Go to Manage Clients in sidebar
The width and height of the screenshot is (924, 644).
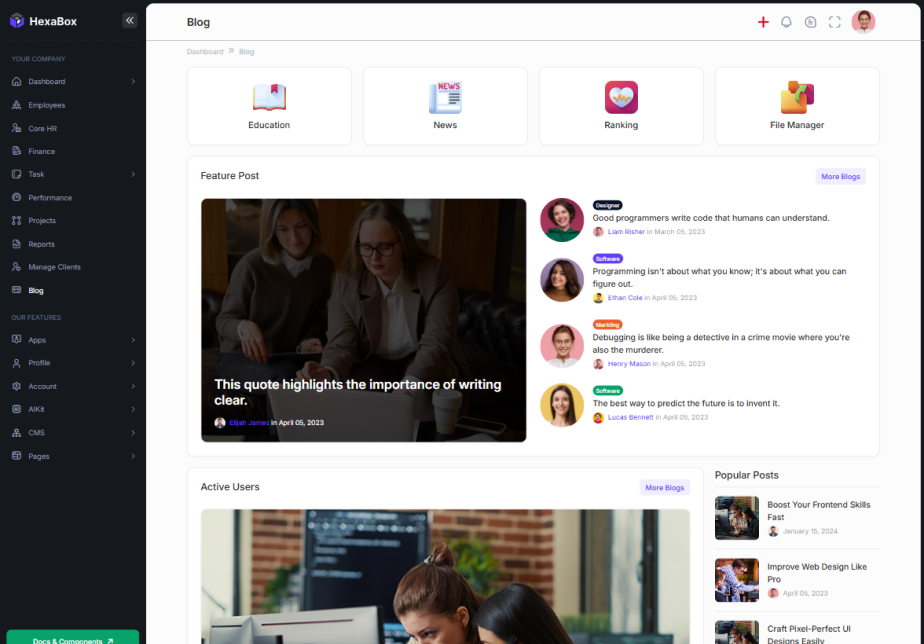(54, 267)
